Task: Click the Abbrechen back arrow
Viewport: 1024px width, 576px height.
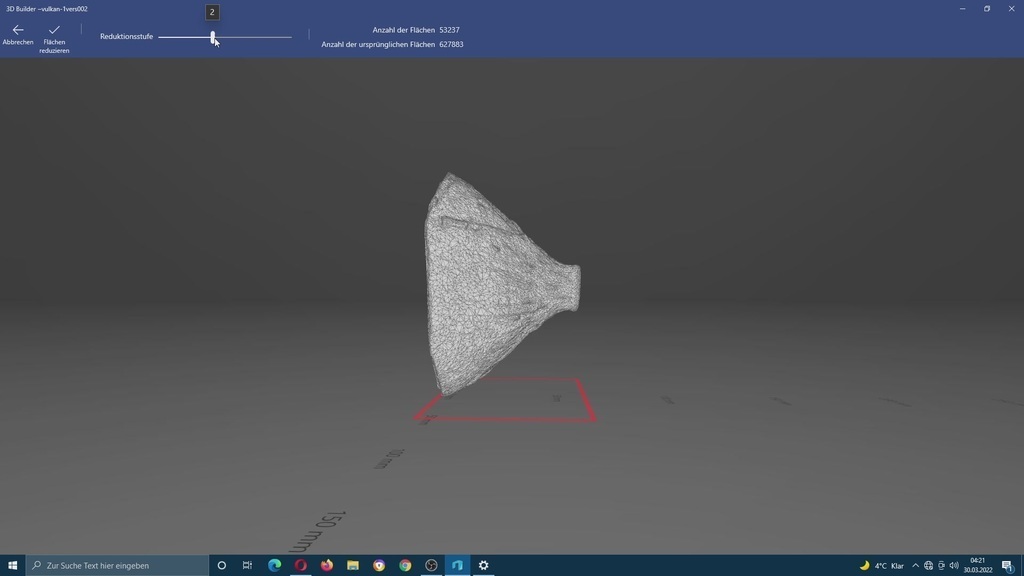Action: [x=17, y=29]
